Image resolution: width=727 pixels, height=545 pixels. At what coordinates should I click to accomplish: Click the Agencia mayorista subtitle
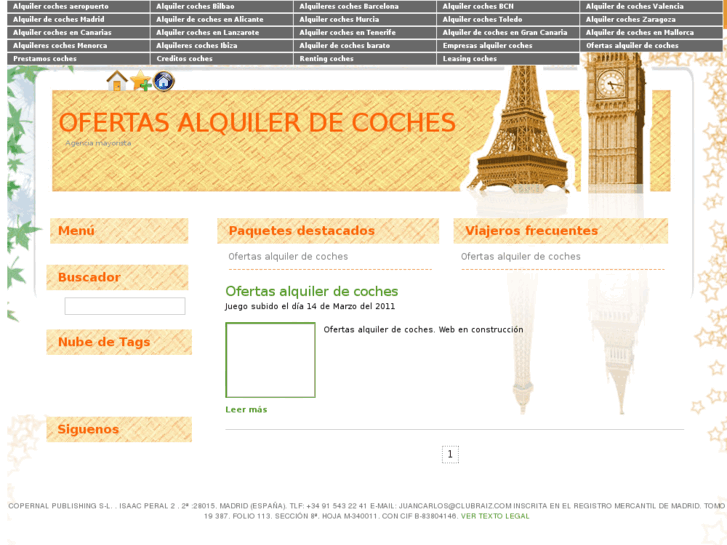click(98, 143)
